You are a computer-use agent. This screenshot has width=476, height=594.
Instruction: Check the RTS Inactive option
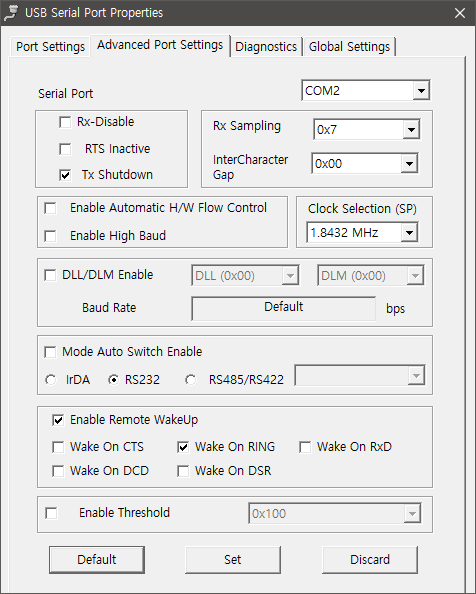click(x=65, y=149)
